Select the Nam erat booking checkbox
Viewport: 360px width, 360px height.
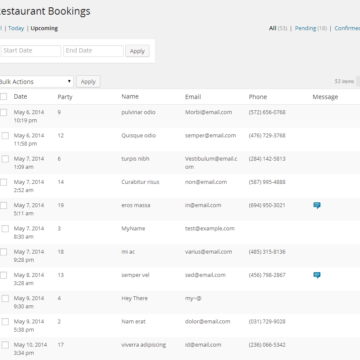[x=5, y=322]
